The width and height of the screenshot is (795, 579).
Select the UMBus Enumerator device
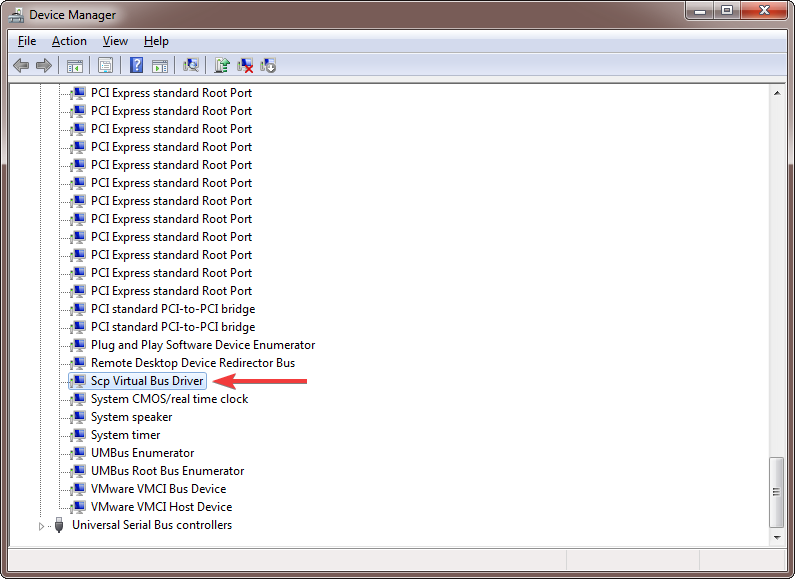click(x=142, y=453)
